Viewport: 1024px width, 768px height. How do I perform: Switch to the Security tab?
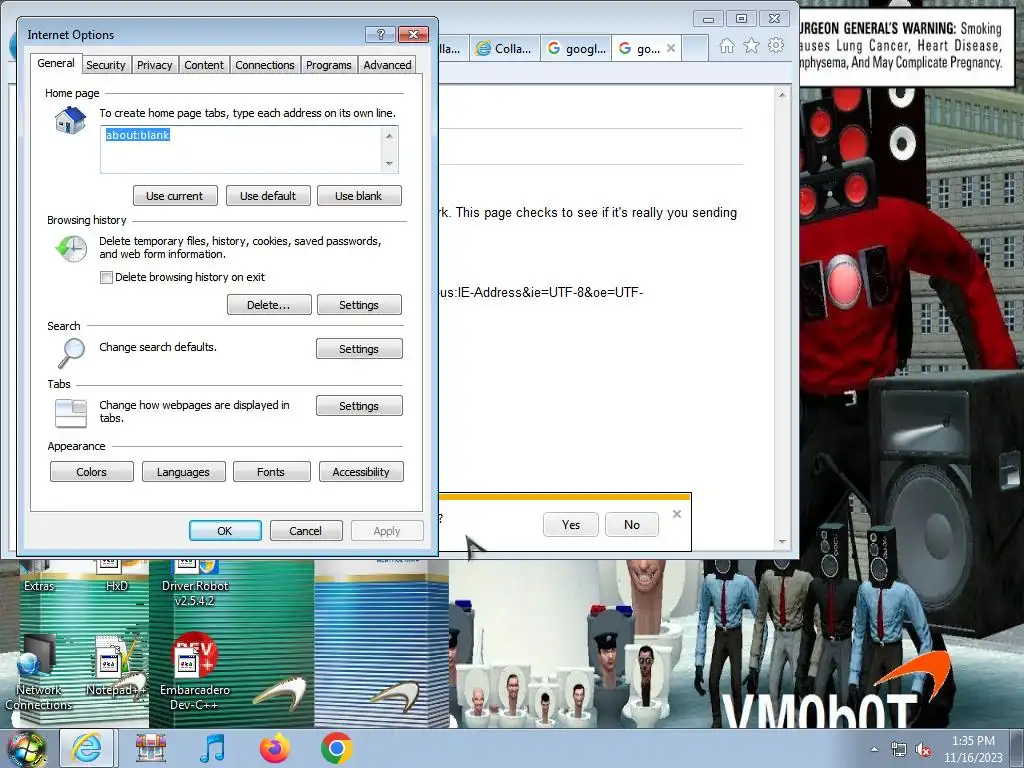point(105,65)
